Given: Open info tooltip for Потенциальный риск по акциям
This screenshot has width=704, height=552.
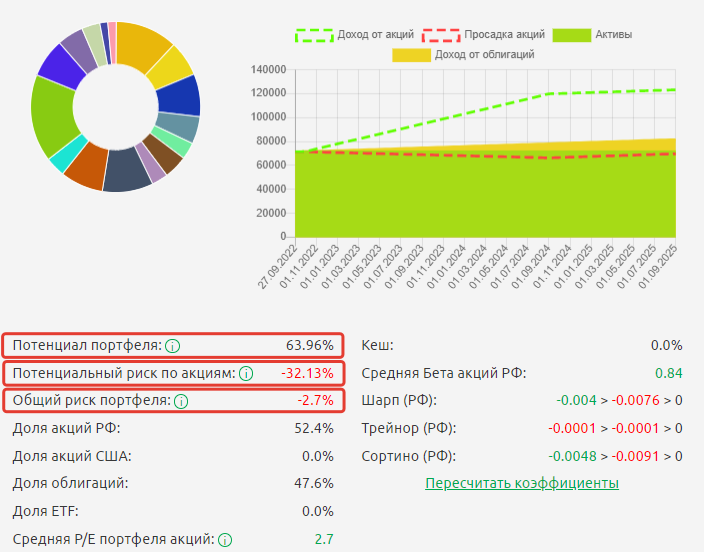Looking at the screenshot, I should [246, 374].
